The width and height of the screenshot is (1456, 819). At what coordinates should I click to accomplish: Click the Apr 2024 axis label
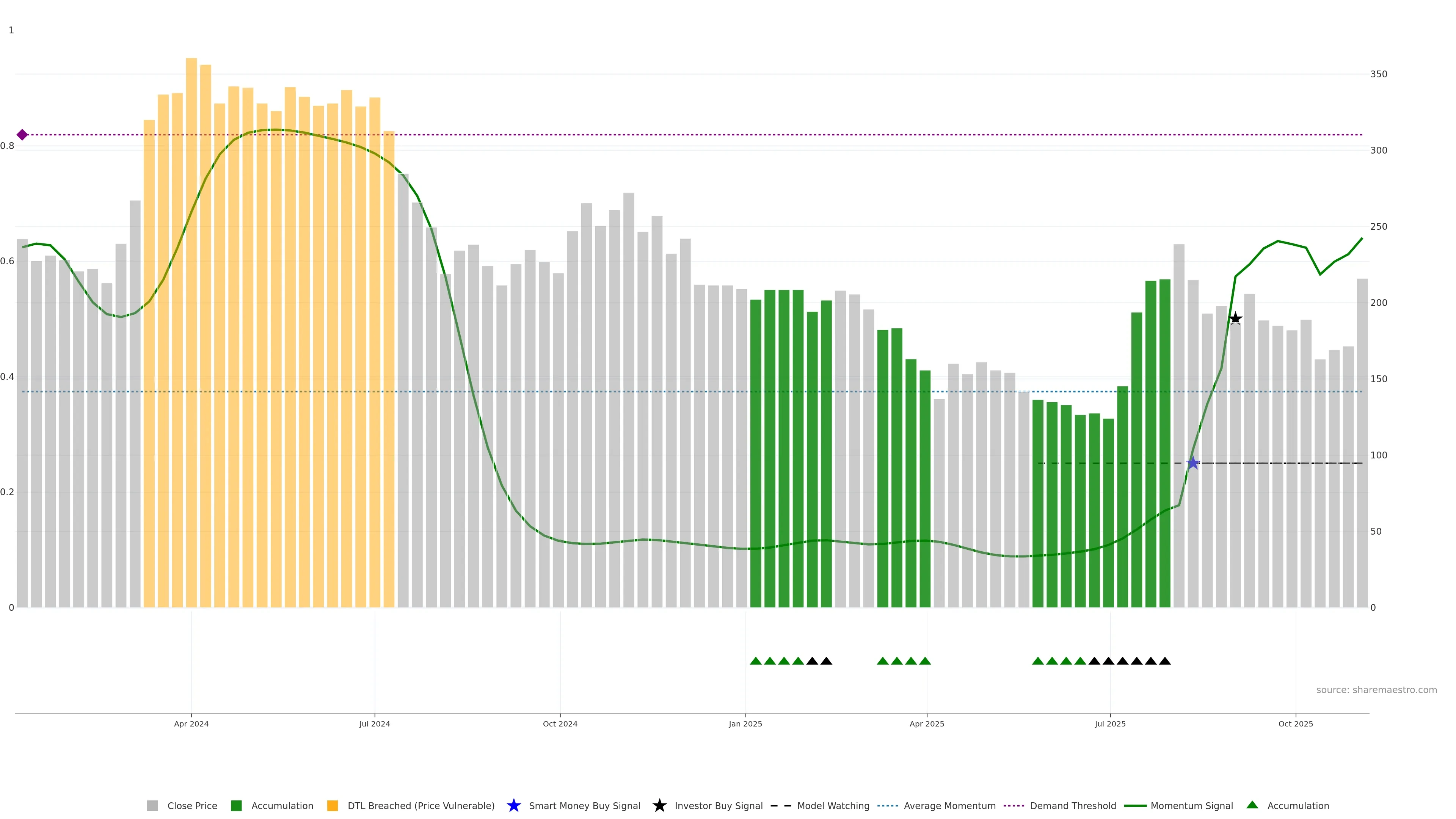click(x=191, y=723)
